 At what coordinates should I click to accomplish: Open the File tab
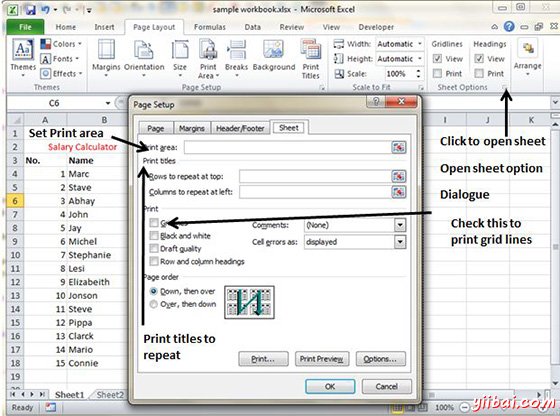tap(25, 27)
